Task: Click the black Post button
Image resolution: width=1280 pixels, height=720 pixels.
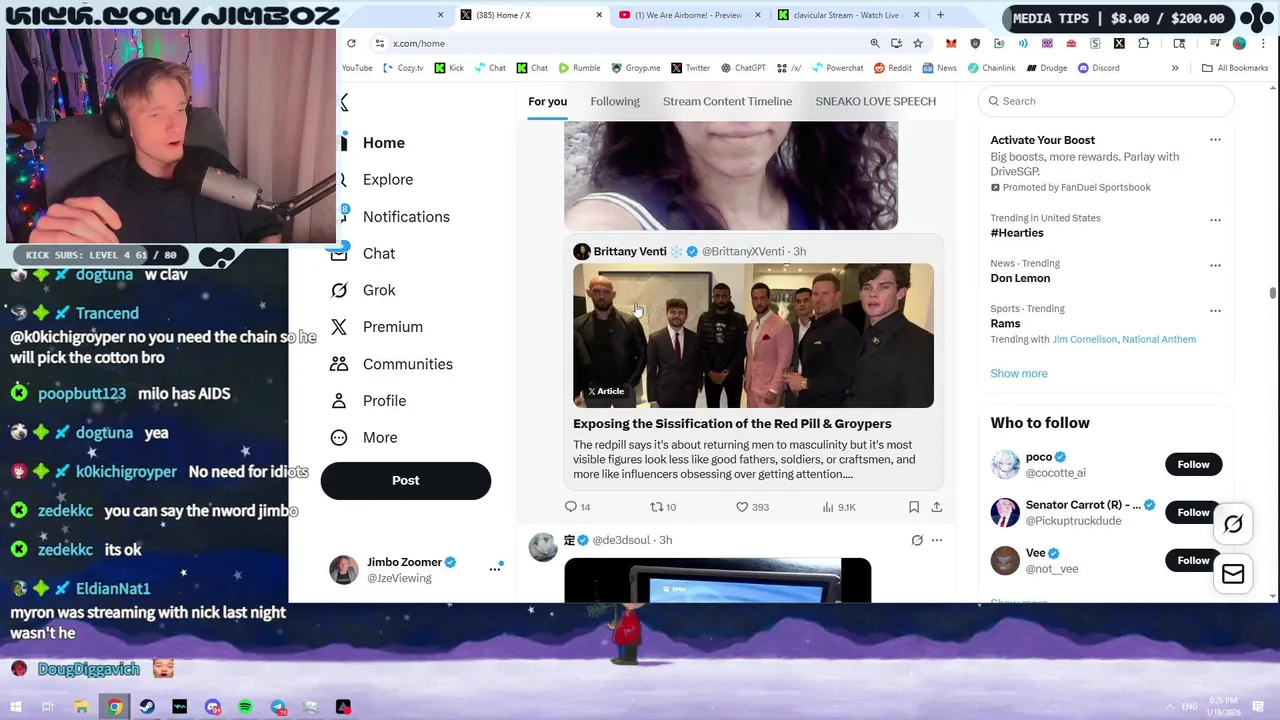Action: [406, 480]
